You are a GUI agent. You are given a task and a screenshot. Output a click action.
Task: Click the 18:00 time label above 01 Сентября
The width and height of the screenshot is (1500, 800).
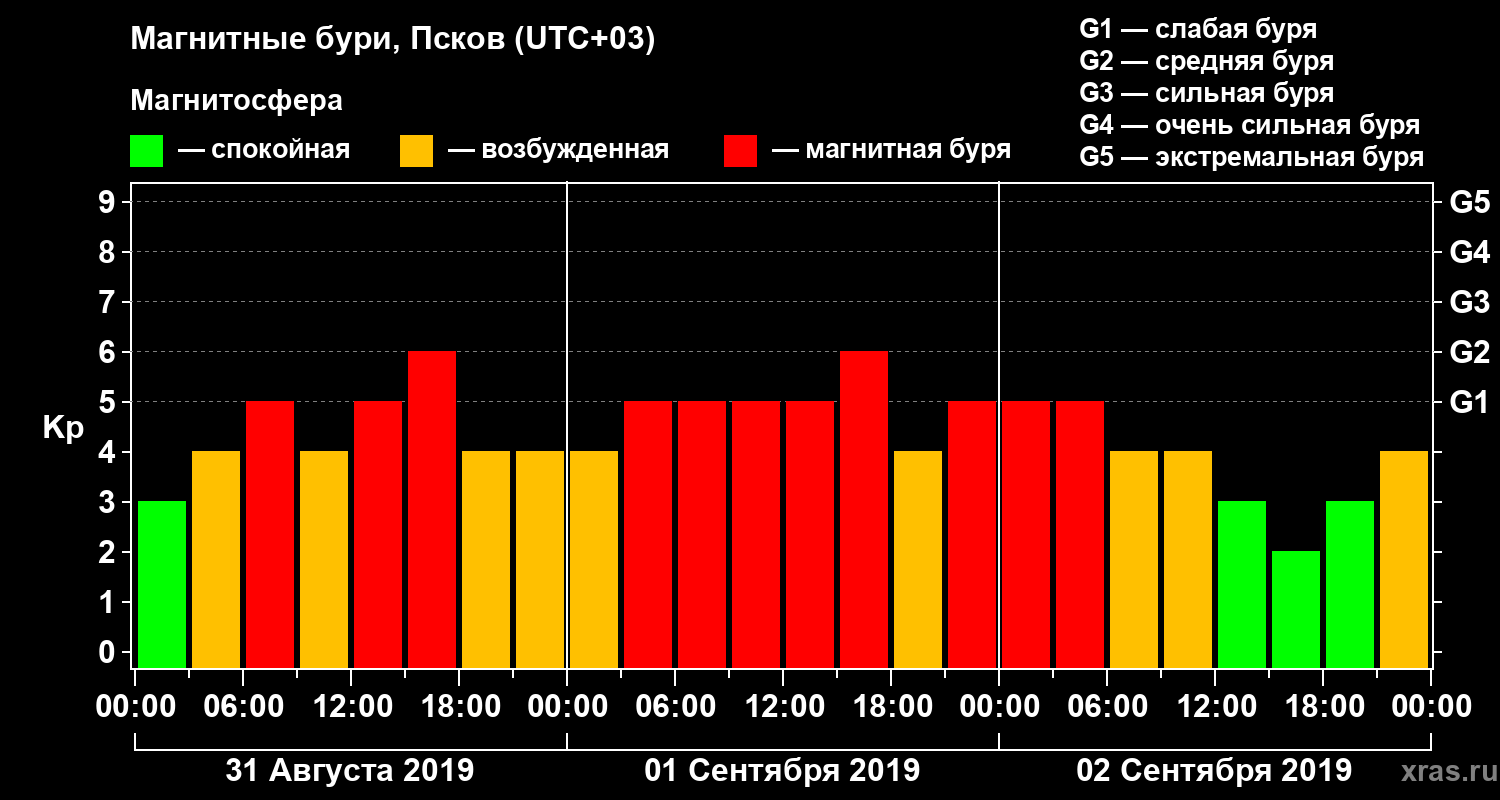(891, 706)
